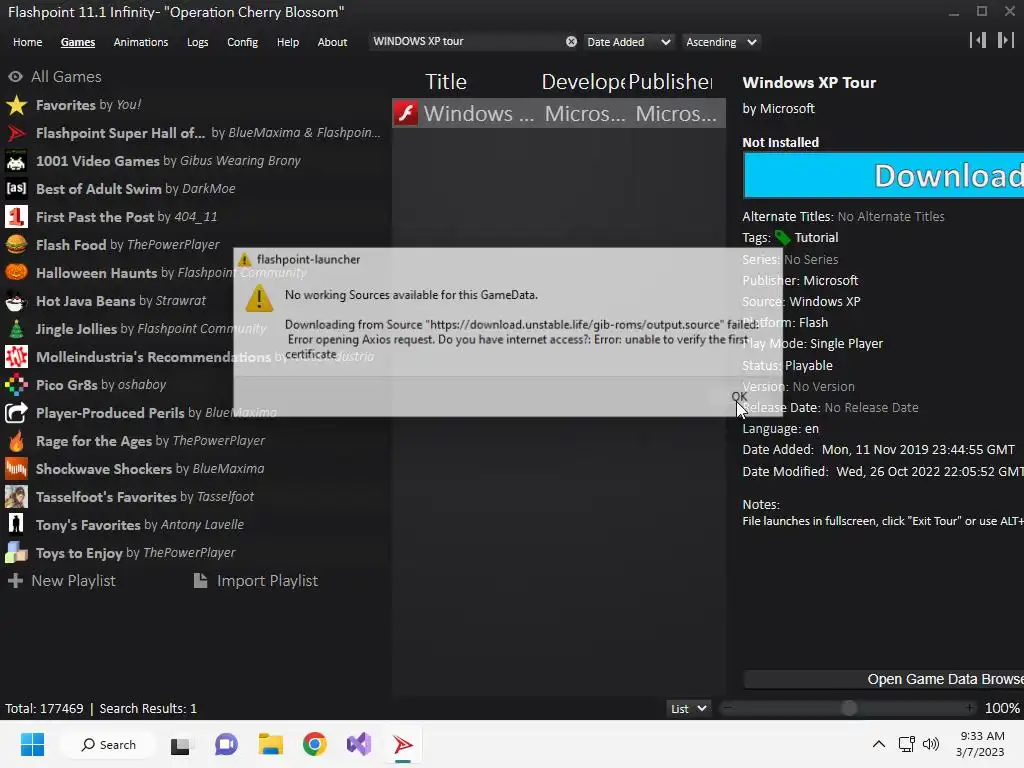Click OK in the flashpoint-launcher dialog

pyautogui.click(x=739, y=396)
